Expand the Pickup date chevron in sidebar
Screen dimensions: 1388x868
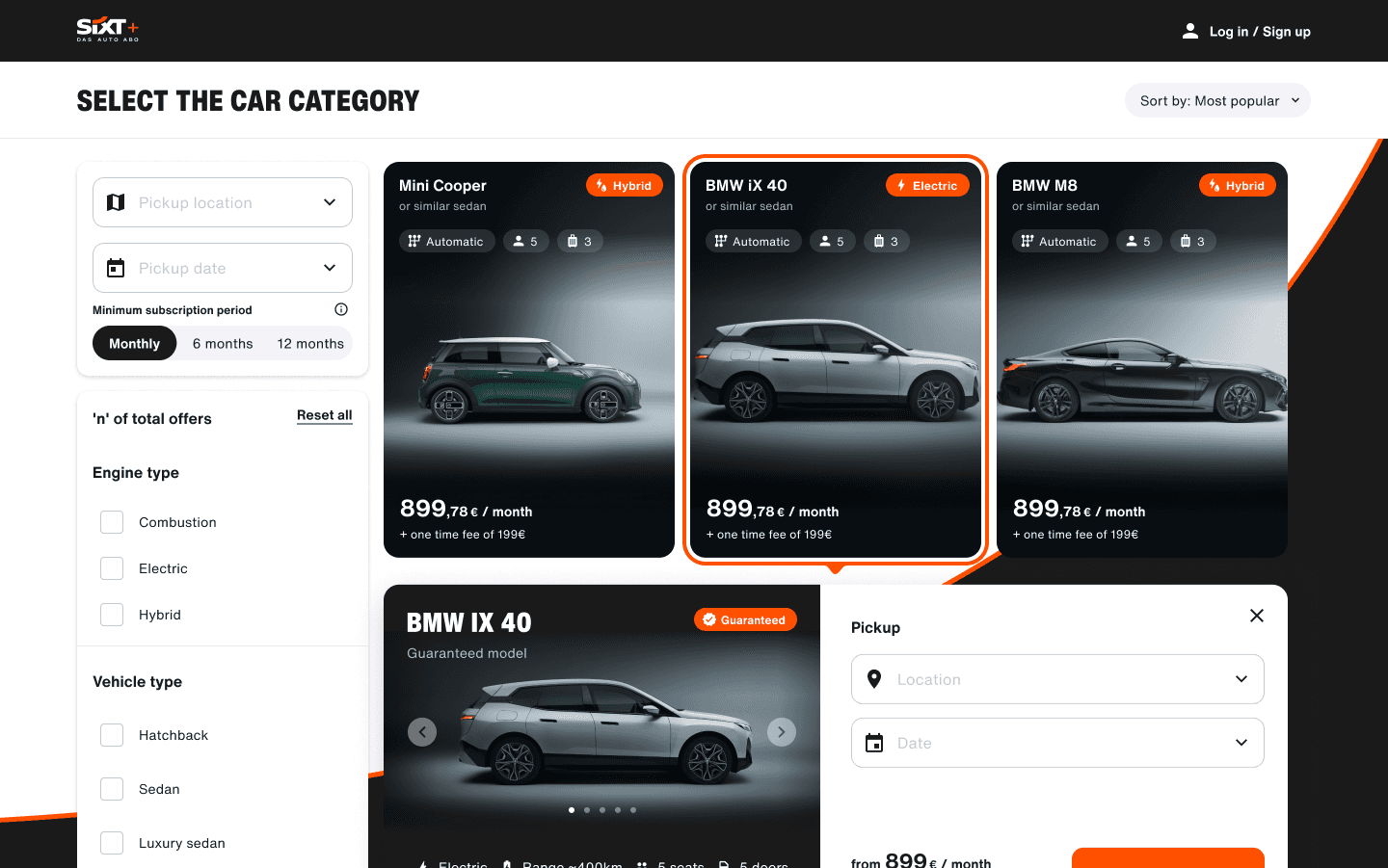[330, 268]
